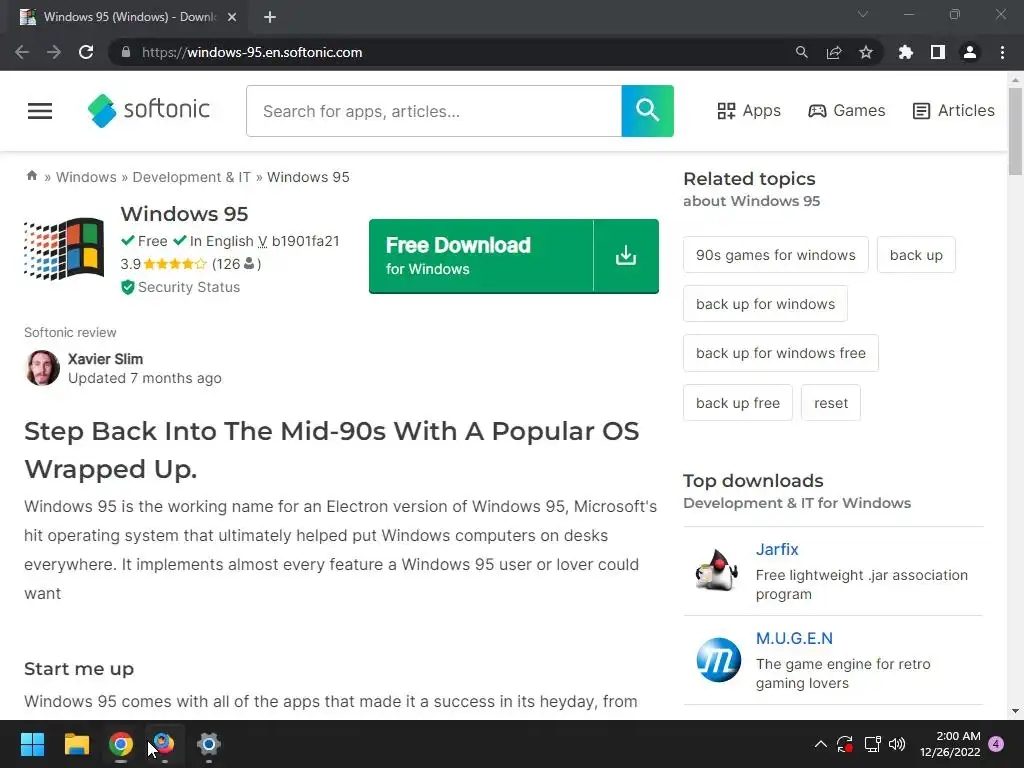
Task: Go to Apps section
Action: coord(749,111)
